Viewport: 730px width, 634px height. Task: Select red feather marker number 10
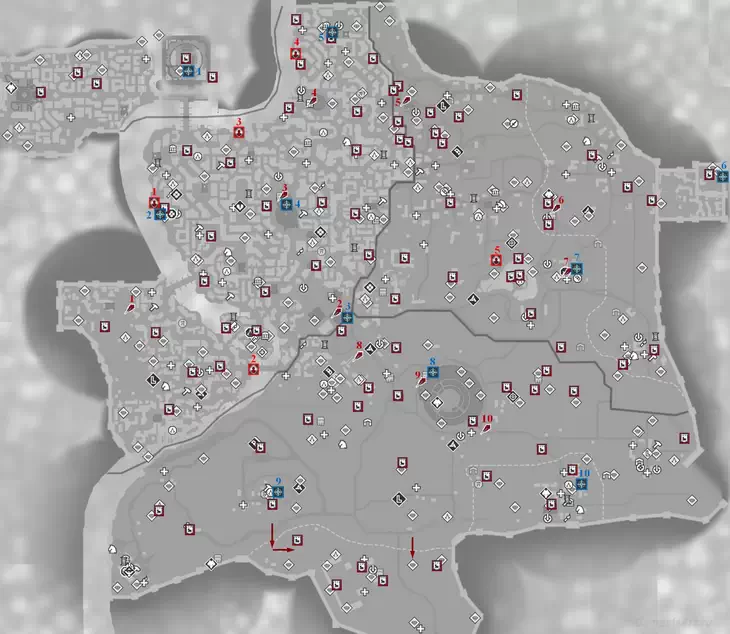(x=487, y=428)
